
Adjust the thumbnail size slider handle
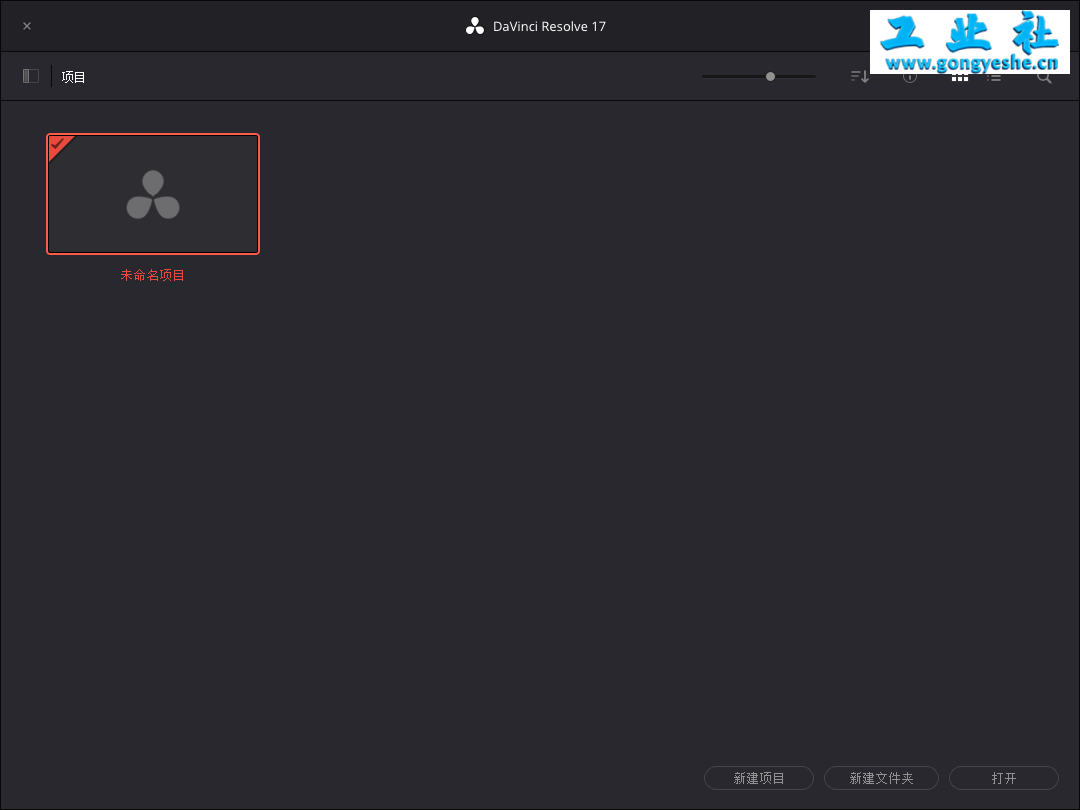770,76
